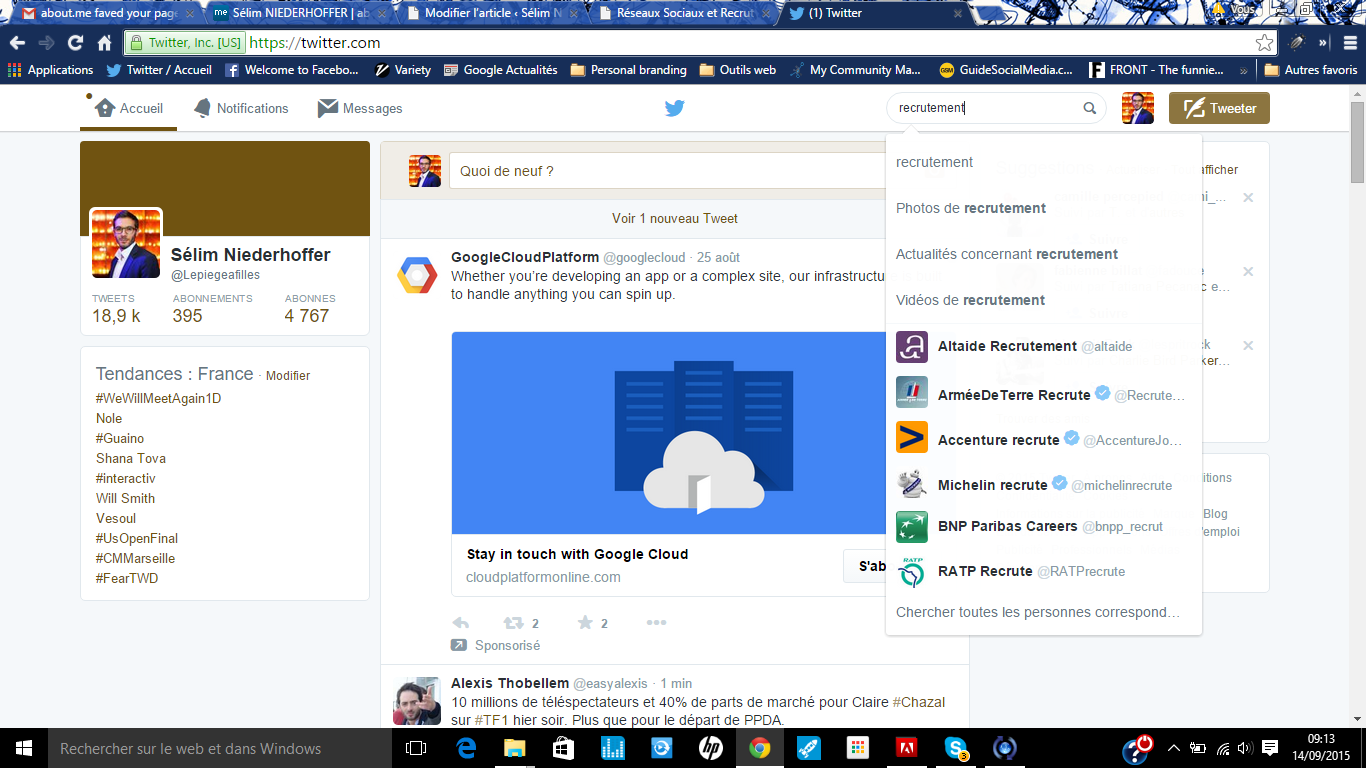Go to Accueil home tab
The height and width of the screenshot is (768, 1366).
(x=129, y=108)
